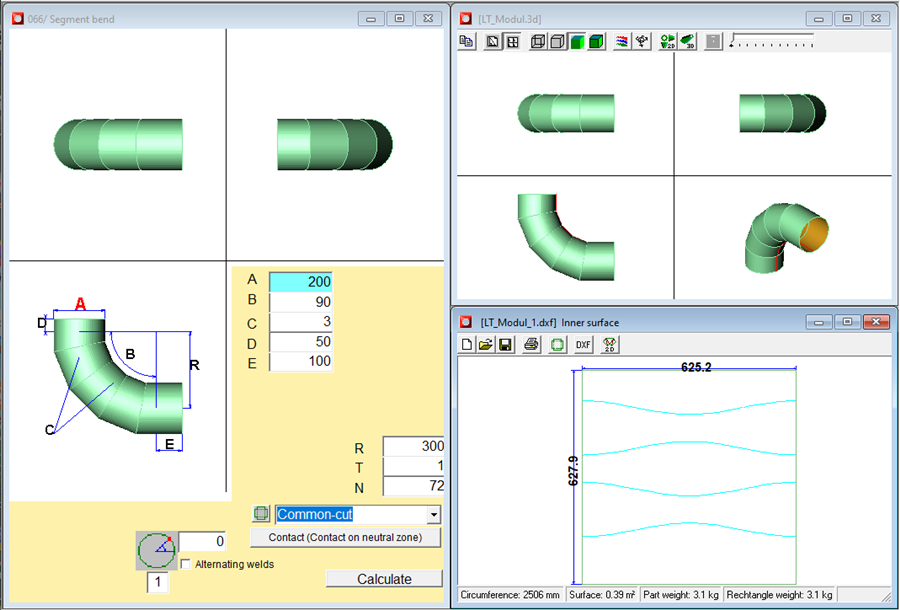This screenshot has width=900, height=610.
Task: Click the M 2D icon in DXF toolbar
Action: tap(610, 344)
